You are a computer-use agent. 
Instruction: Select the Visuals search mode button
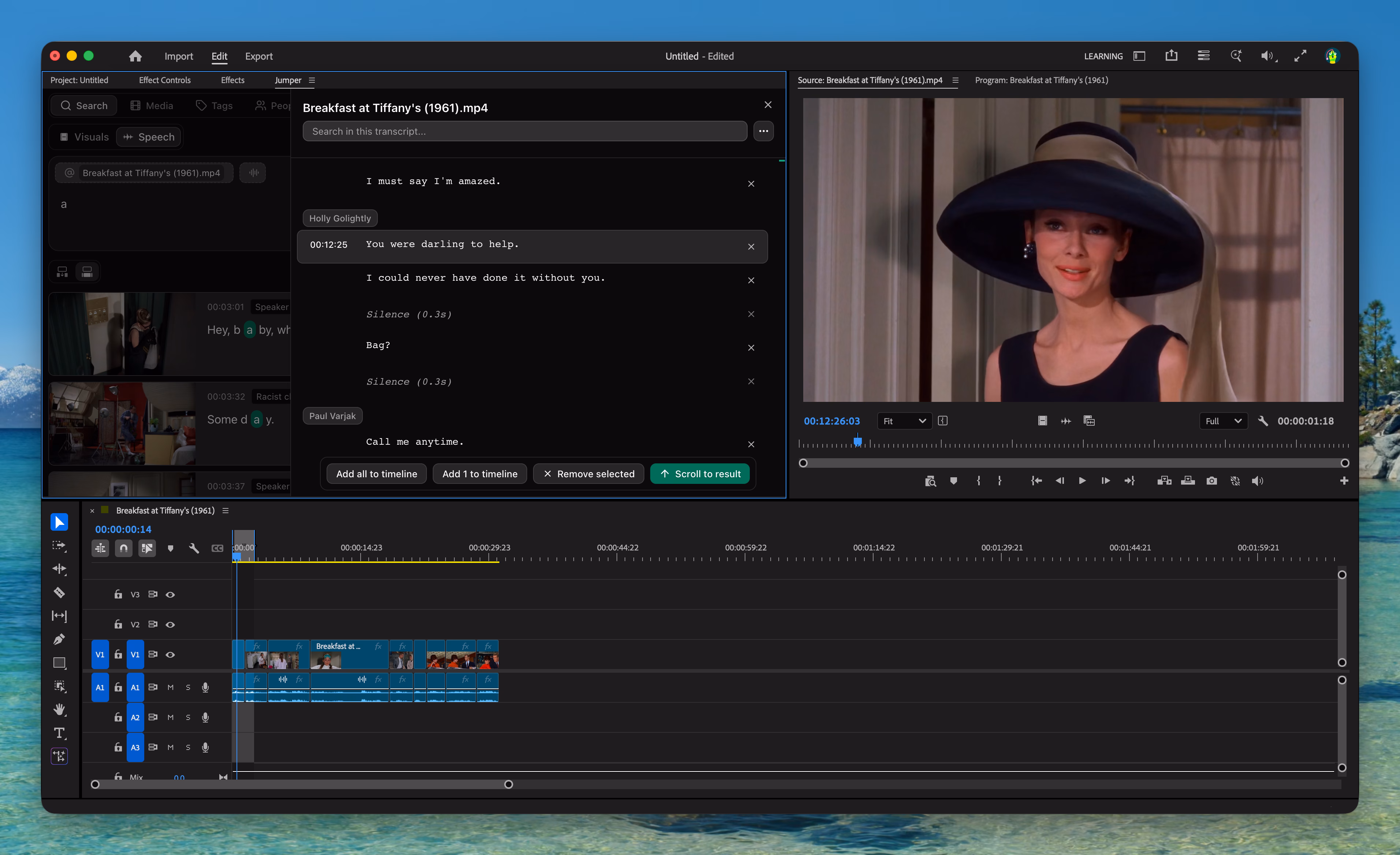pos(85,137)
